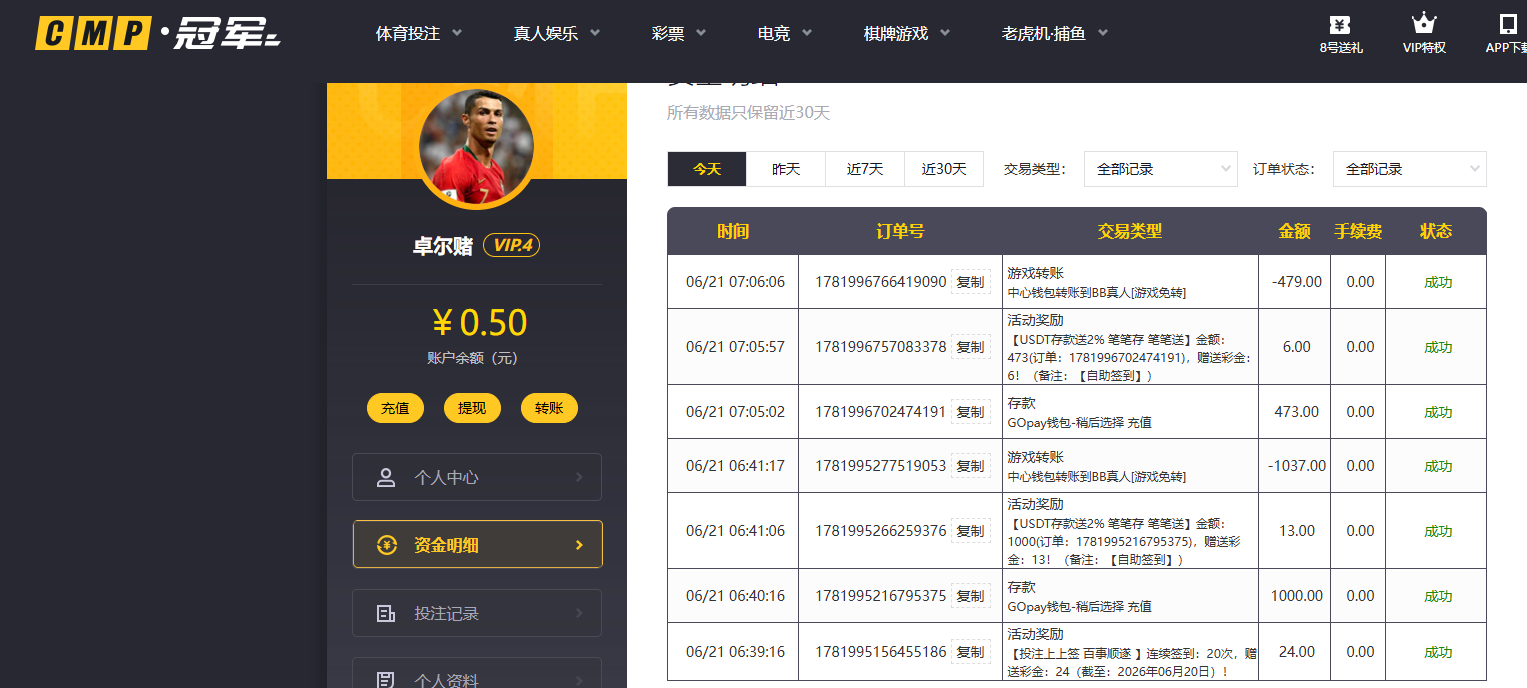Expand the 真人娱乐 menu

tap(557, 33)
